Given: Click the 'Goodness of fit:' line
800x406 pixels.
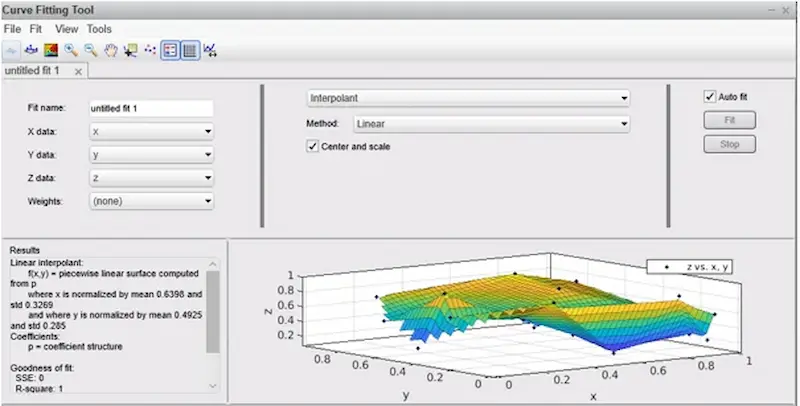Looking at the screenshot, I should pos(42,368).
